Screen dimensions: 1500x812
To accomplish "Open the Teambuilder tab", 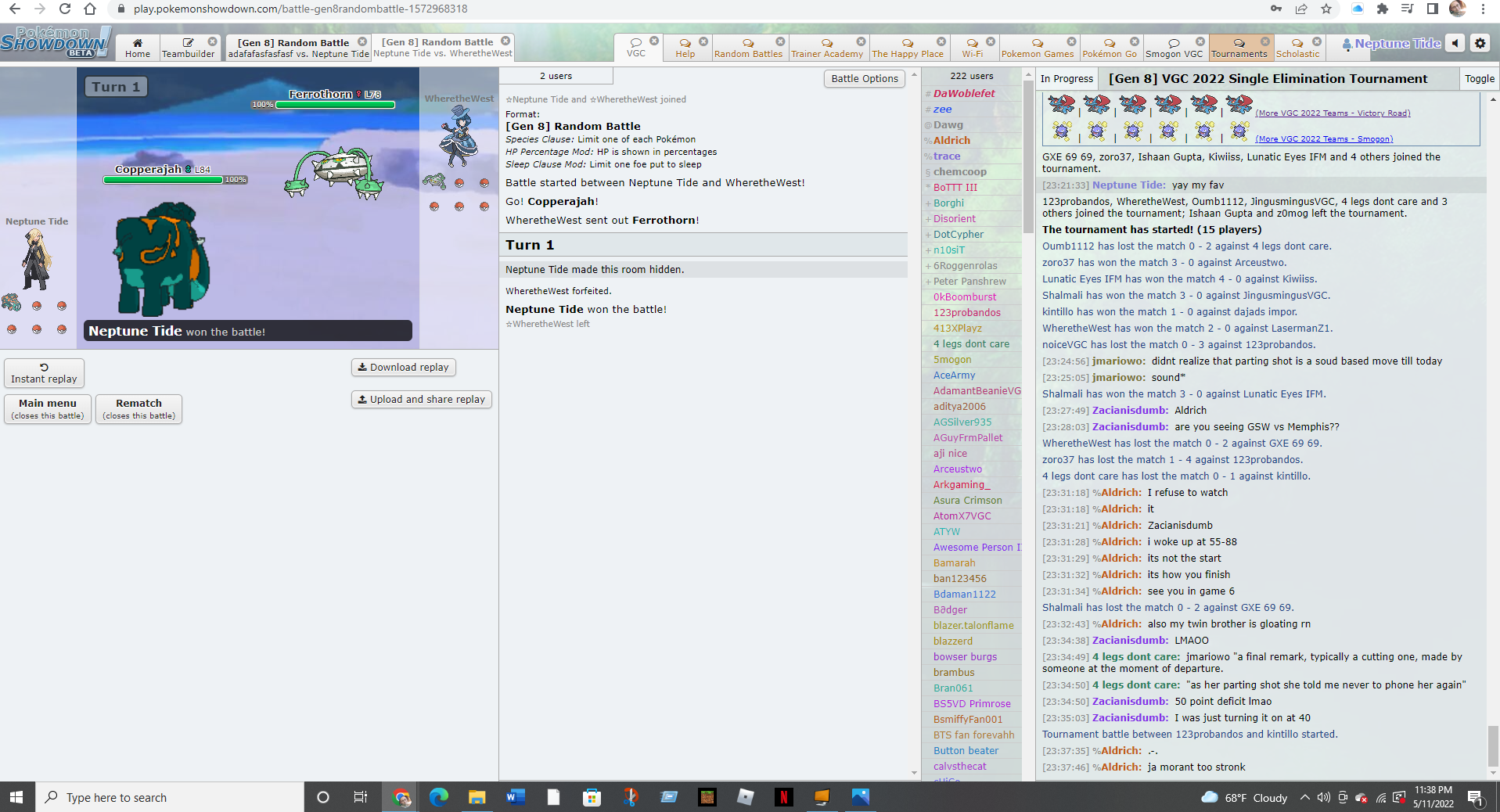I will (x=188, y=48).
